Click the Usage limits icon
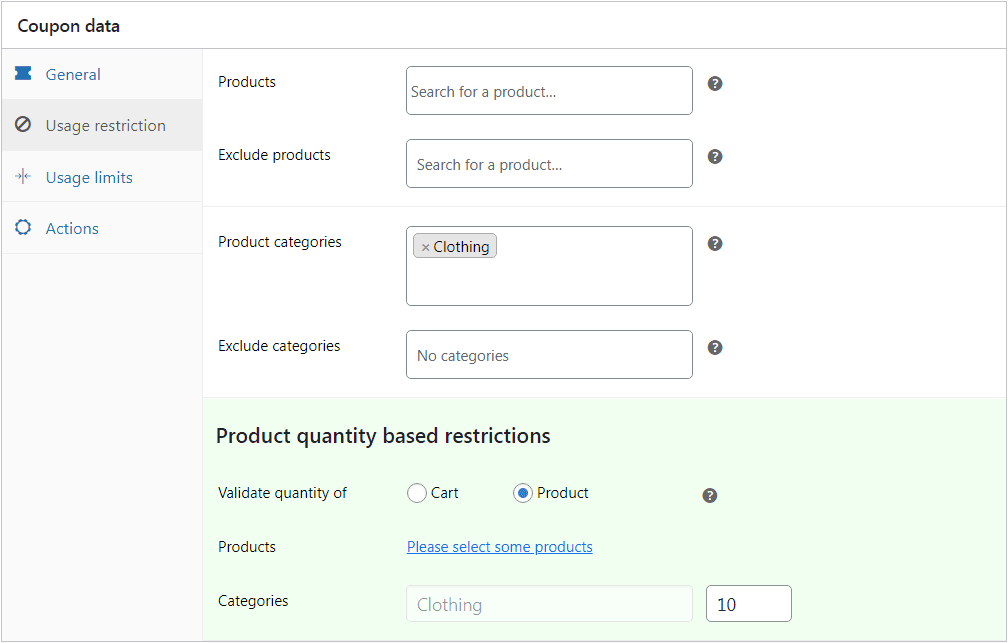 [23, 176]
